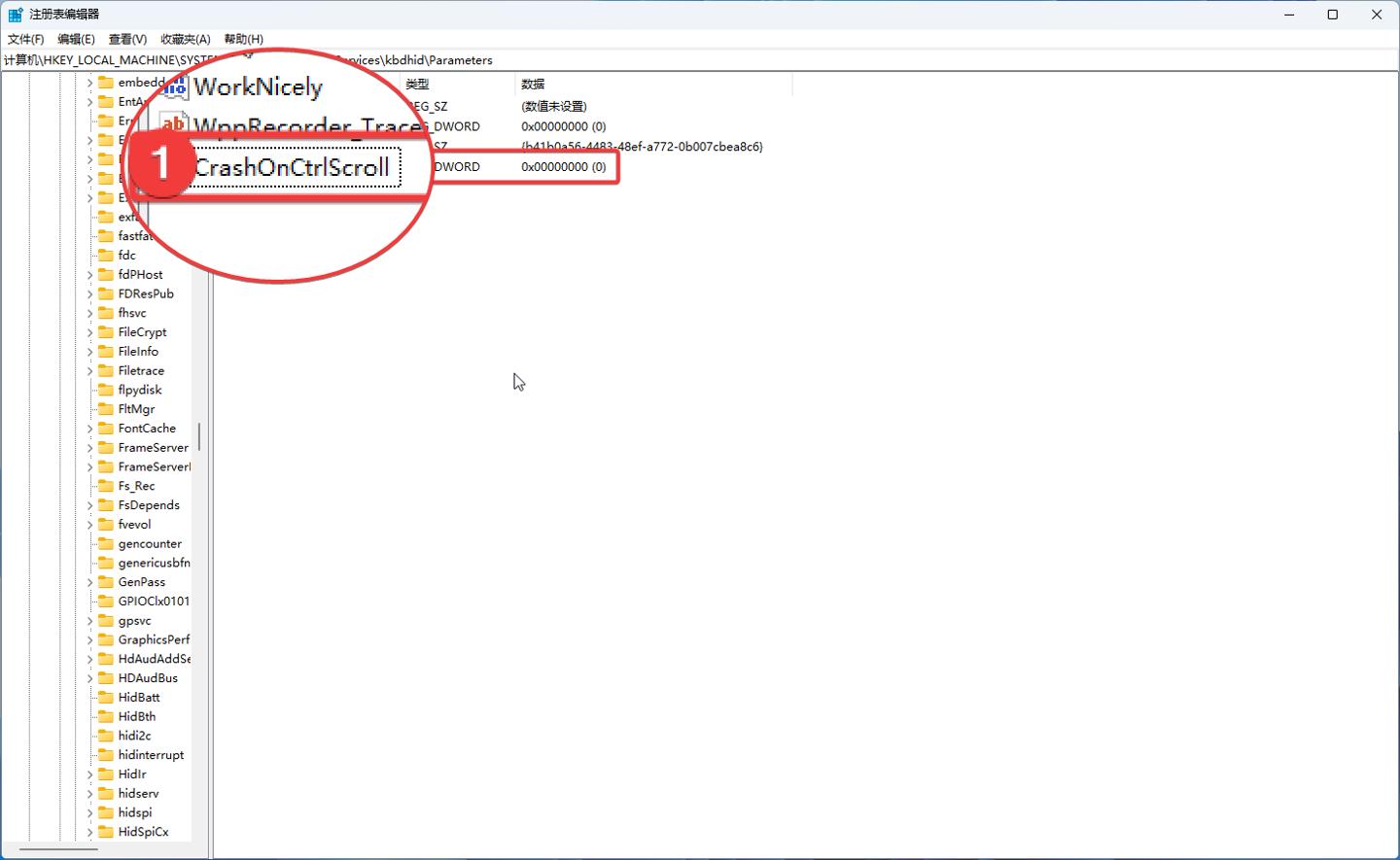Open the 收藏夹(A) menu
The height and width of the screenshot is (860, 1400).
[185, 39]
